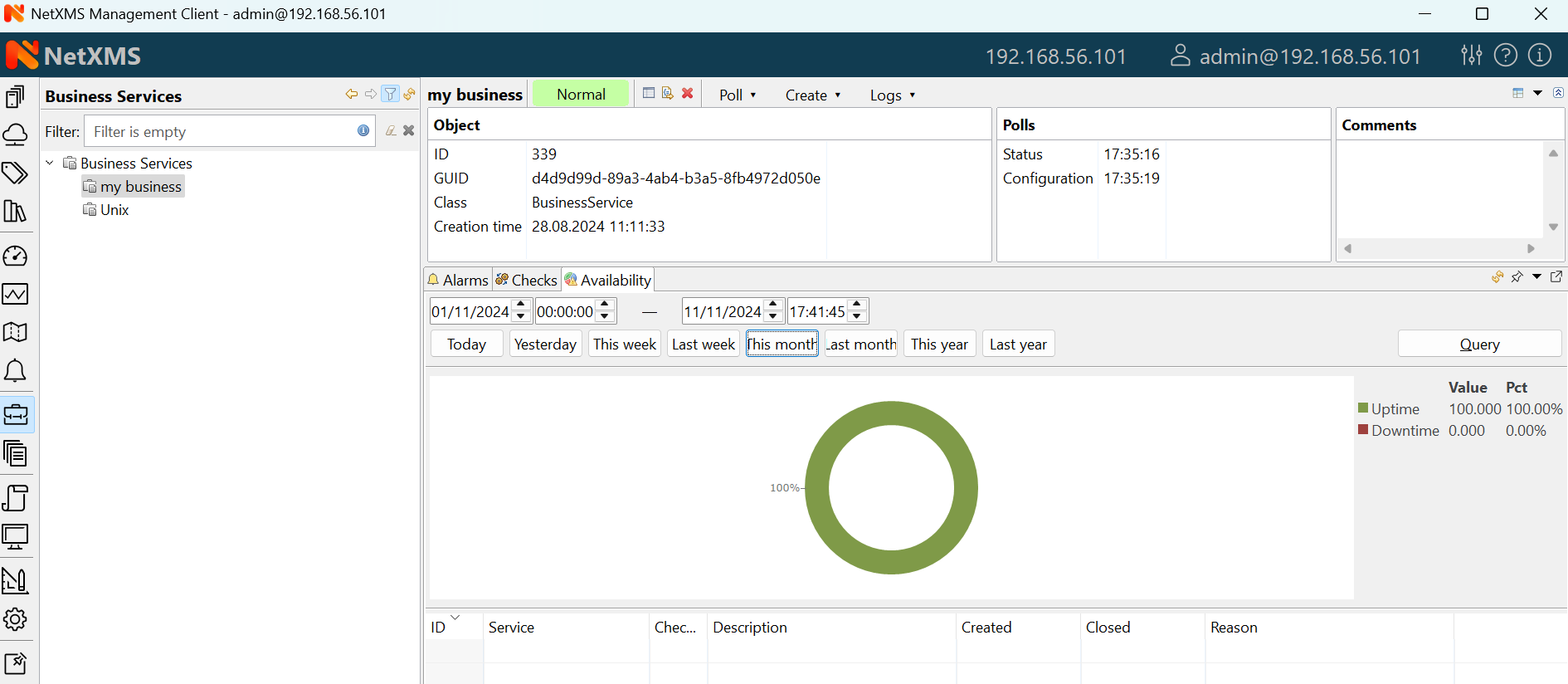This screenshot has width=1568, height=684.
Task: Click the help question mark icon
Action: coord(1505,56)
